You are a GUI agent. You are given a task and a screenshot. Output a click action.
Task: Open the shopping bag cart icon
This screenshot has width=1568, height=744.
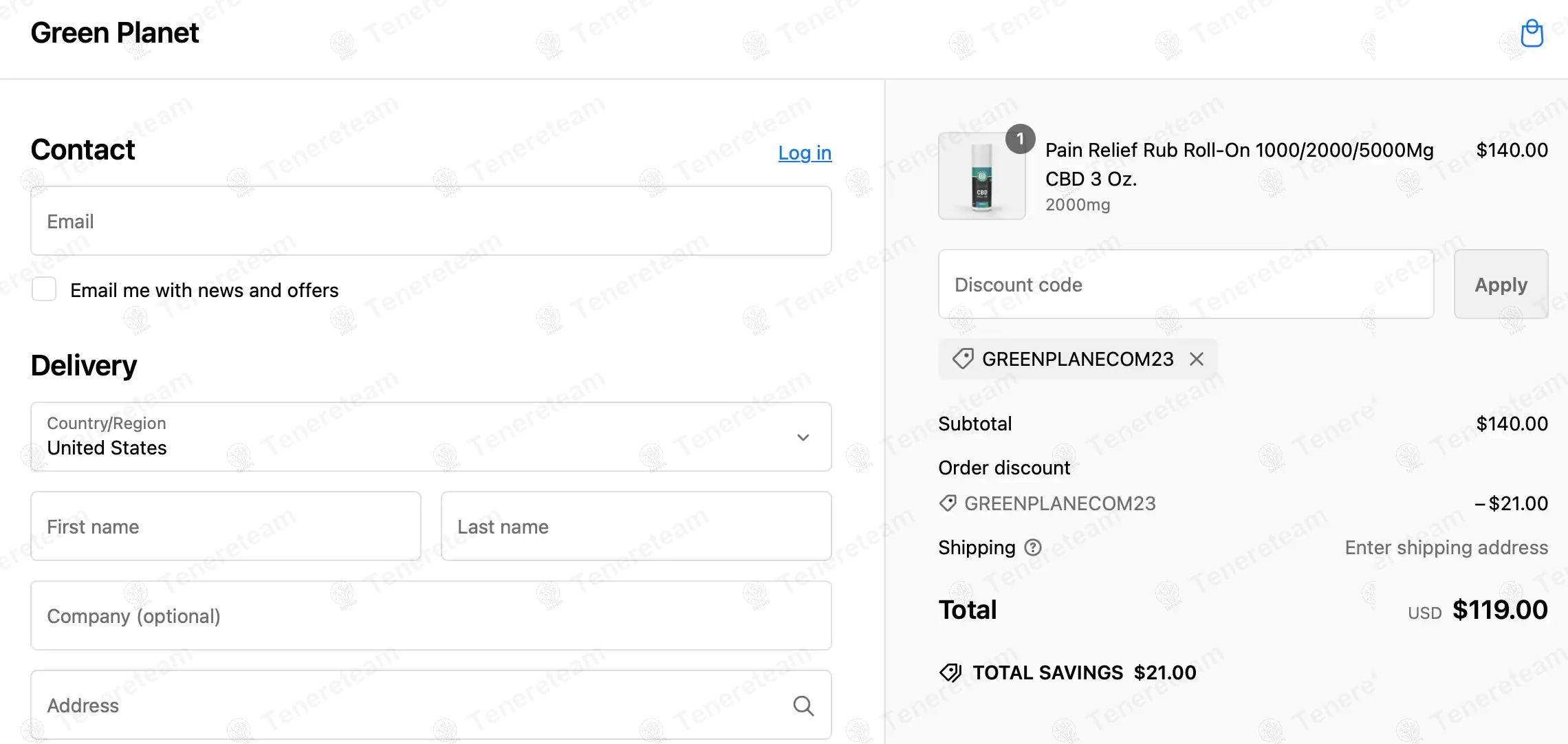1532,33
